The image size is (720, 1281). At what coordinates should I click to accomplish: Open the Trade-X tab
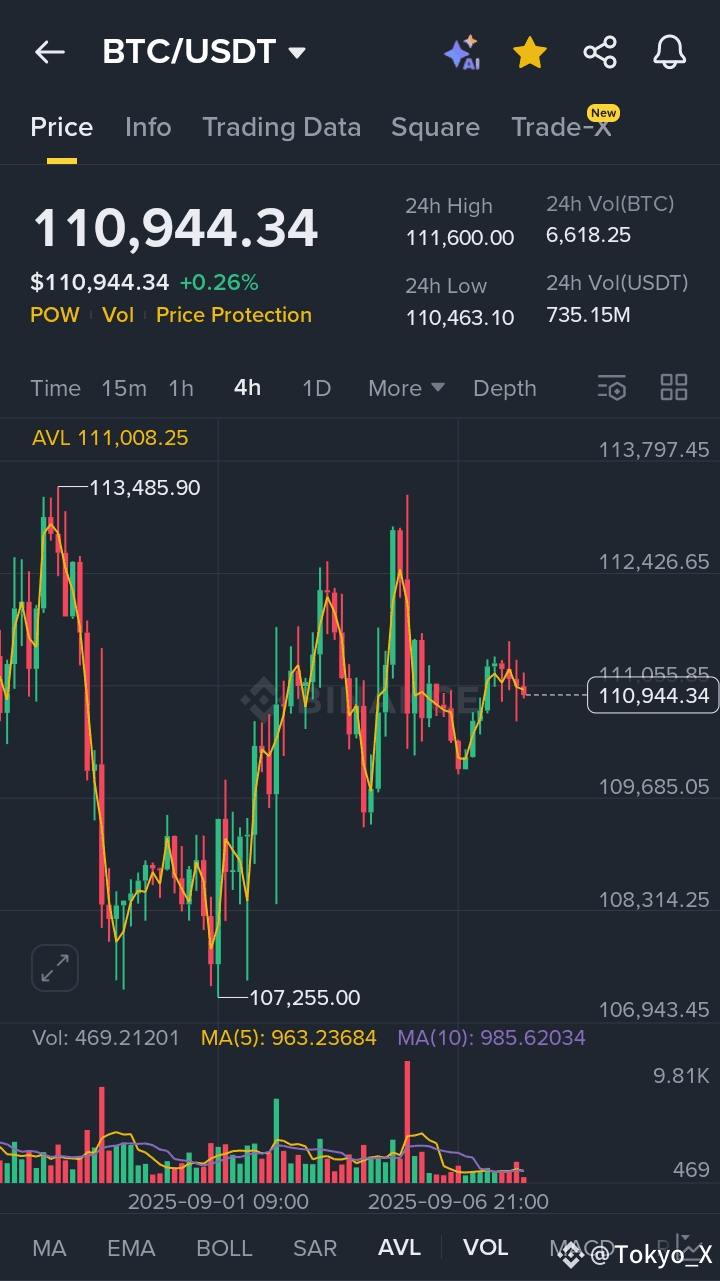click(x=561, y=127)
